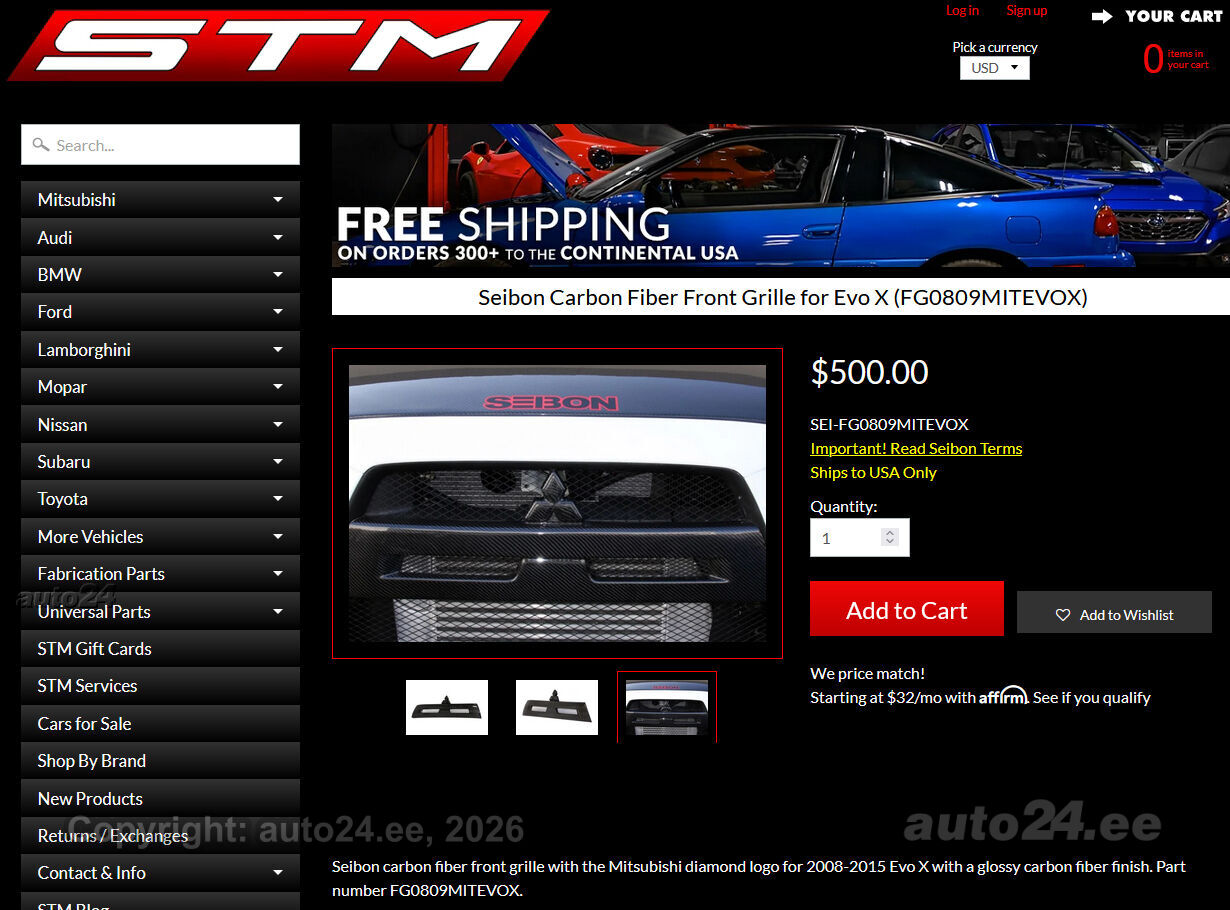Expand the Lamborghini menu arrow

pos(278,350)
